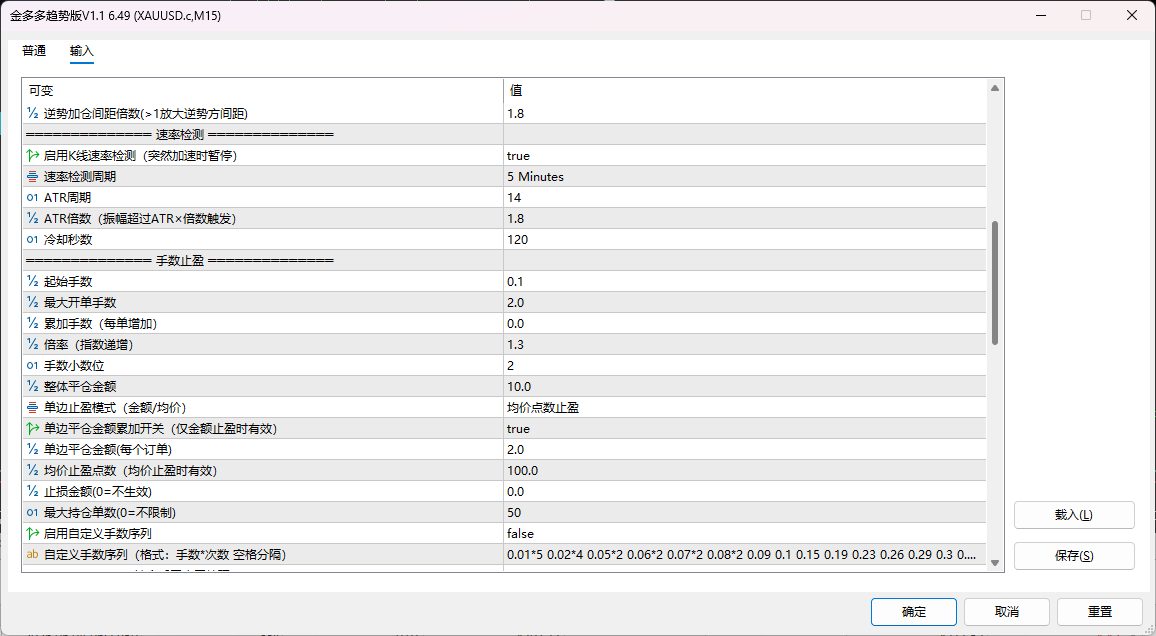This screenshot has height=636, width=1156.
Task: Click the double icon beside 单边平仓金额(每个订单)
Action: tap(32, 450)
